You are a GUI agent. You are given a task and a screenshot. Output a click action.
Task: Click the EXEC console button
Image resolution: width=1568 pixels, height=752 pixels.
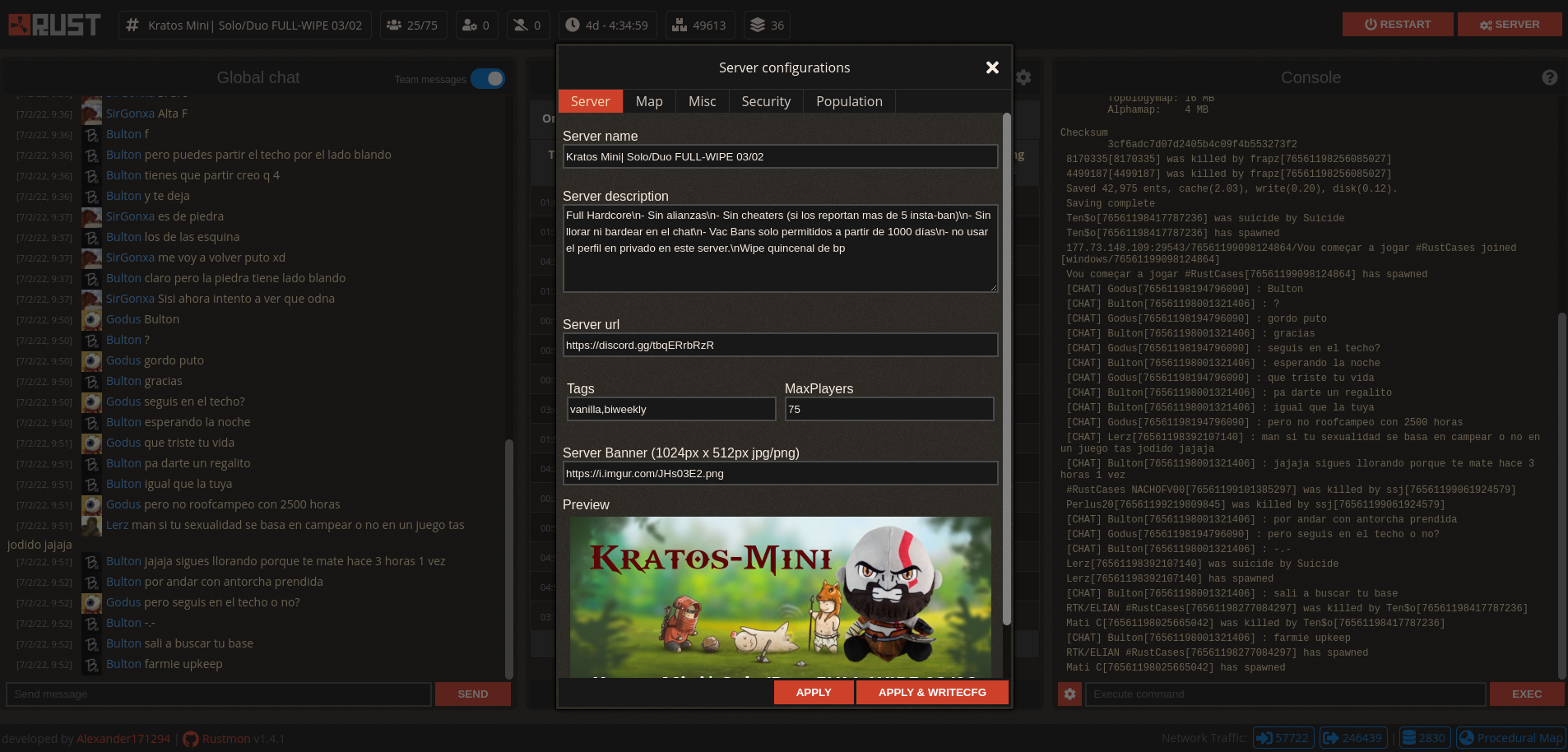coord(1527,694)
